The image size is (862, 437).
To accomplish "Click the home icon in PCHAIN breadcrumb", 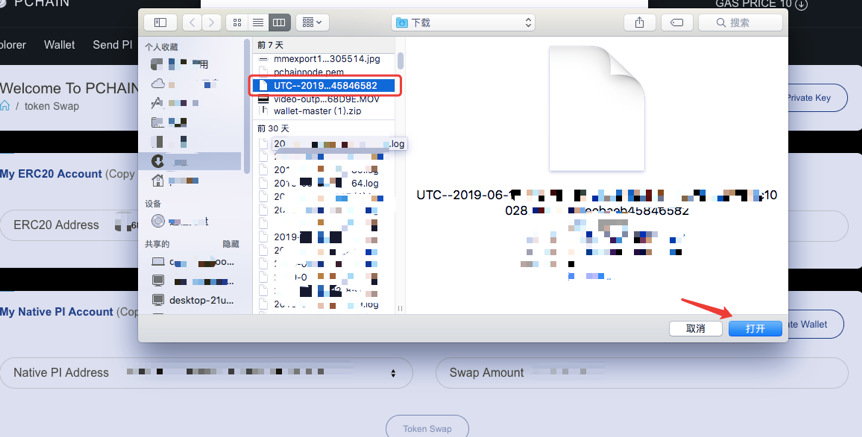I will pyautogui.click(x=5, y=106).
